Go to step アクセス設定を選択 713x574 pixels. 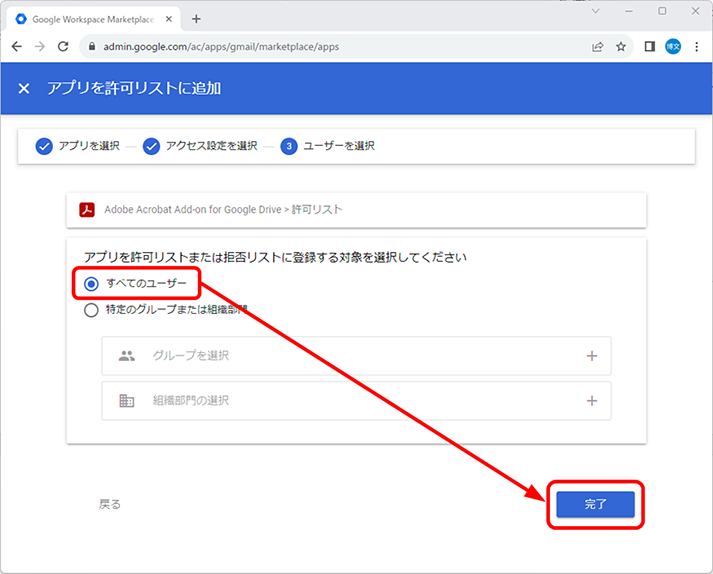(x=200, y=146)
